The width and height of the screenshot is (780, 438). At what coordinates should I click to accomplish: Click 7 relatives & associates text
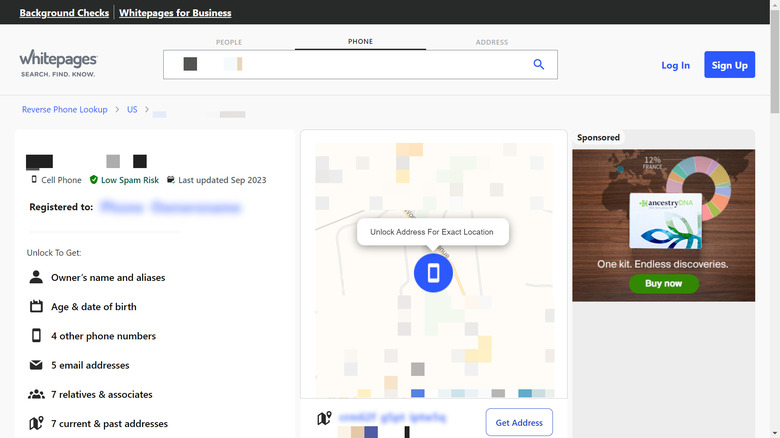101,395
